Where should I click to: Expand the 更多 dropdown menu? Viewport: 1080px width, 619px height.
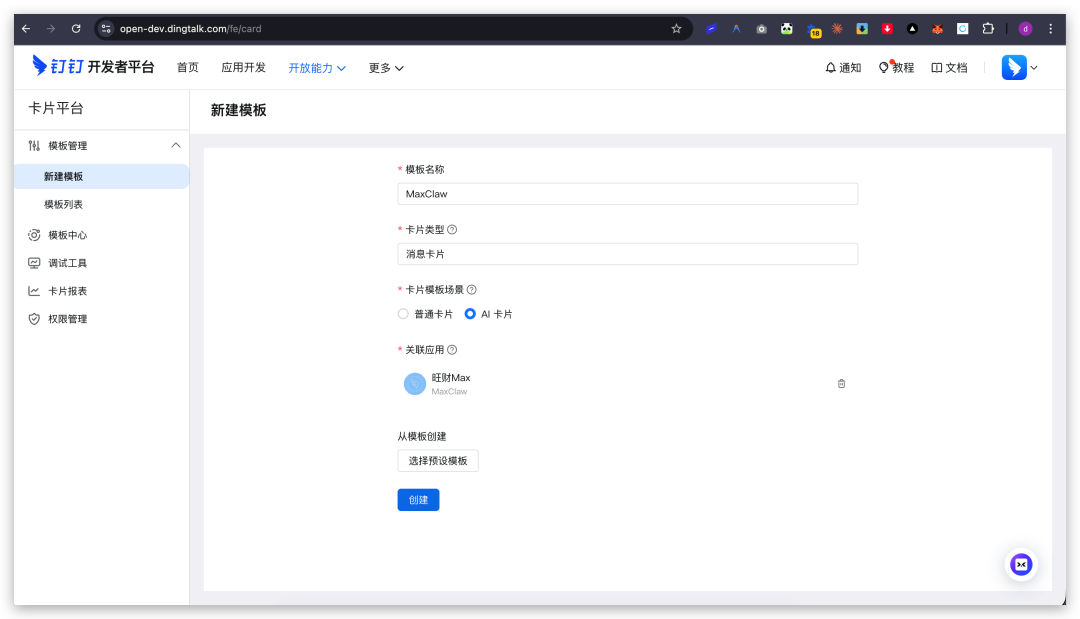385,68
